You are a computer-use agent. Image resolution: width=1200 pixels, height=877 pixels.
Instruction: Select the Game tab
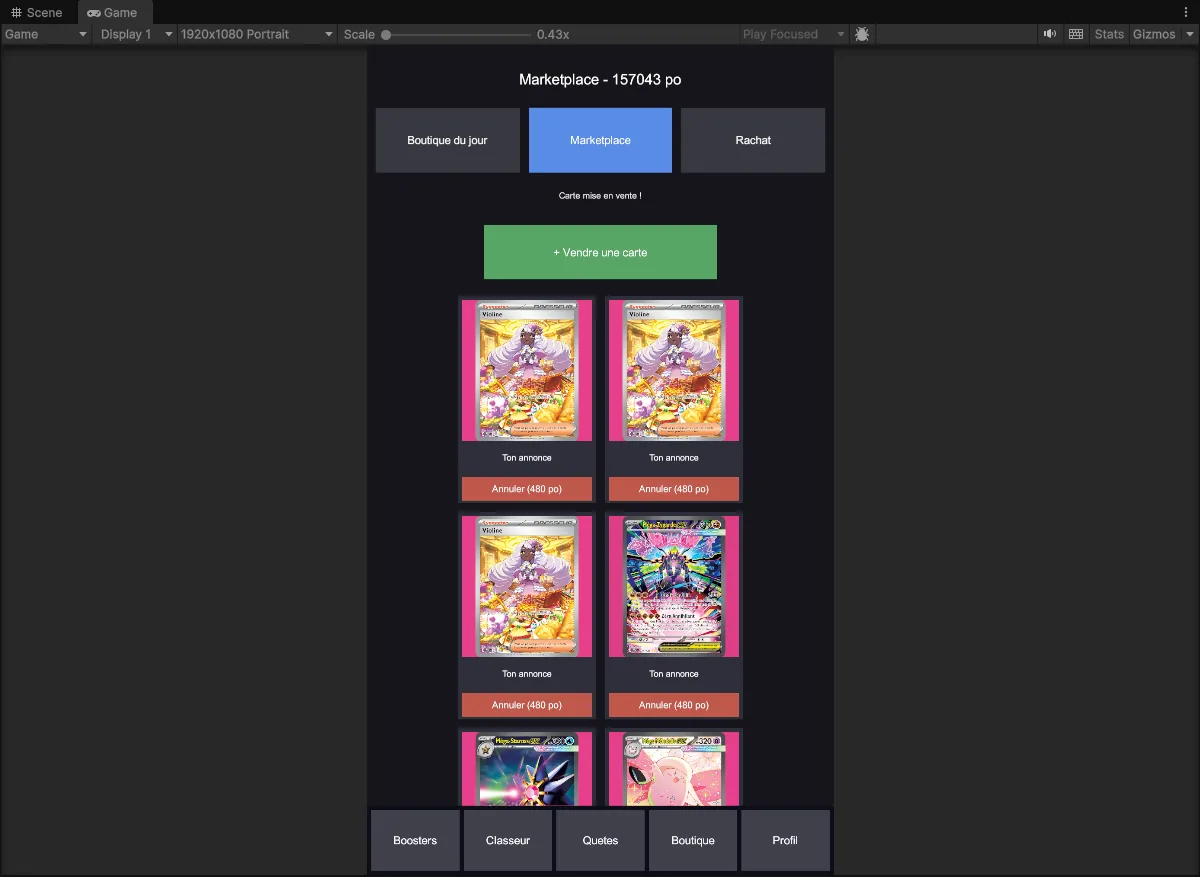pyautogui.click(x=114, y=13)
